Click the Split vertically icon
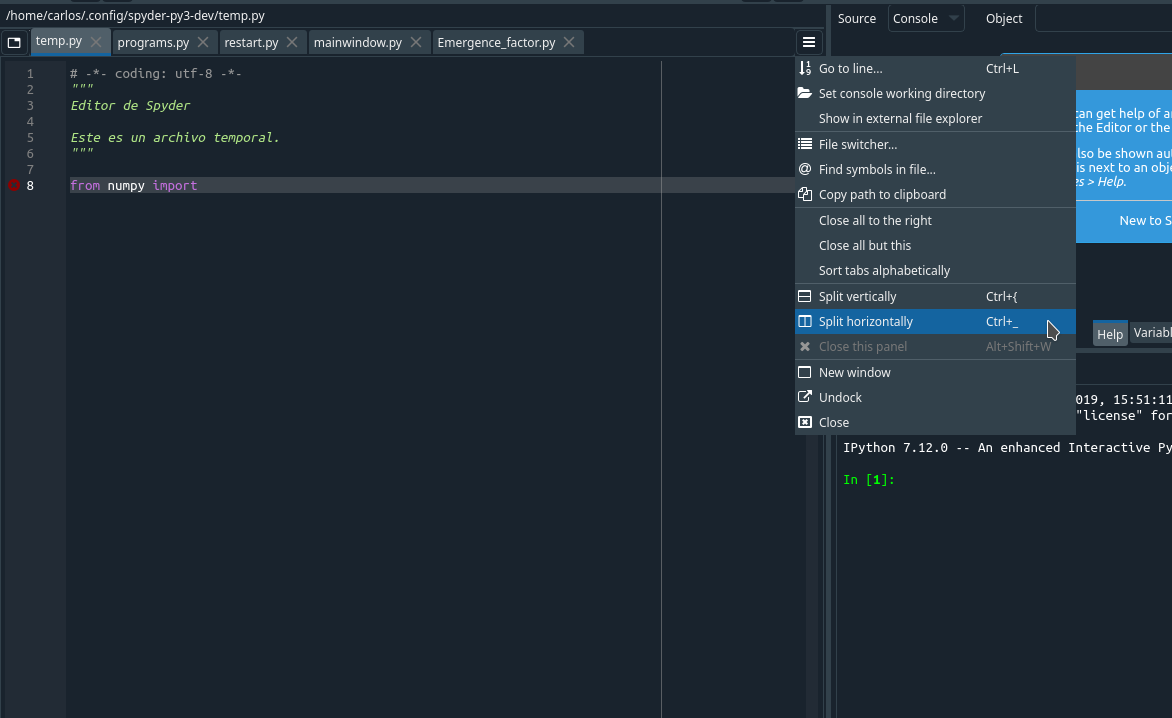The width and height of the screenshot is (1172, 718). pyautogui.click(x=805, y=297)
